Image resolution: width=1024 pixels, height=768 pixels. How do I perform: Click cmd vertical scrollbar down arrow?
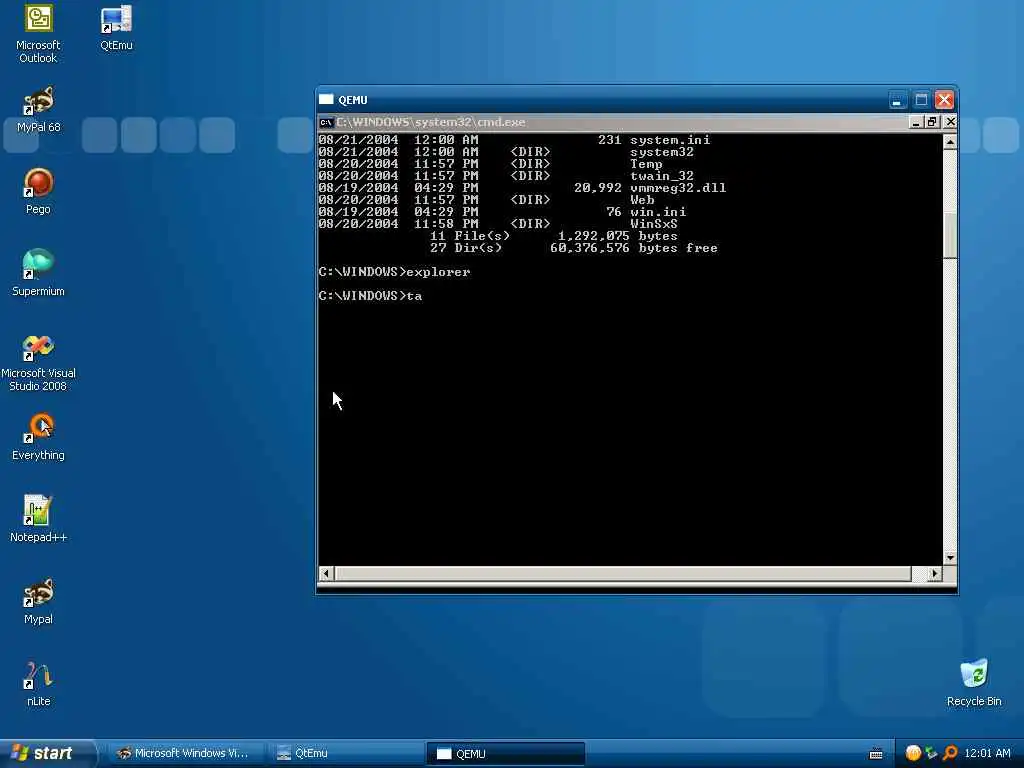(950, 558)
